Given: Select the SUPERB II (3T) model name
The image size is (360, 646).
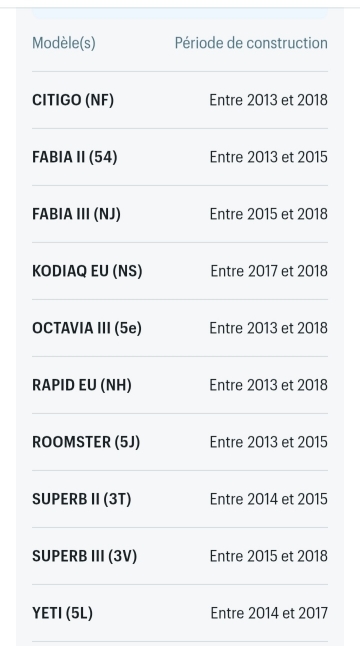Looking at the screenshot, I should click(x=82, y=499).
